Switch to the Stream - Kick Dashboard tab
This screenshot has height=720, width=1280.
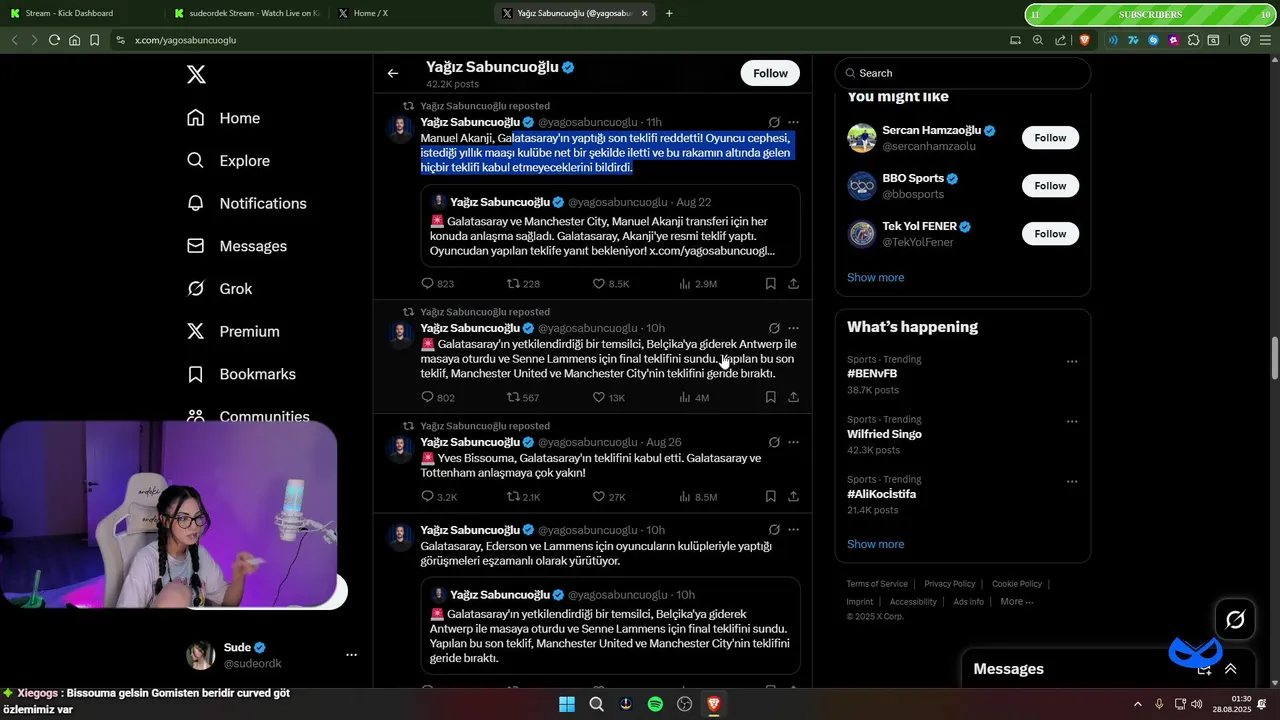78,13
